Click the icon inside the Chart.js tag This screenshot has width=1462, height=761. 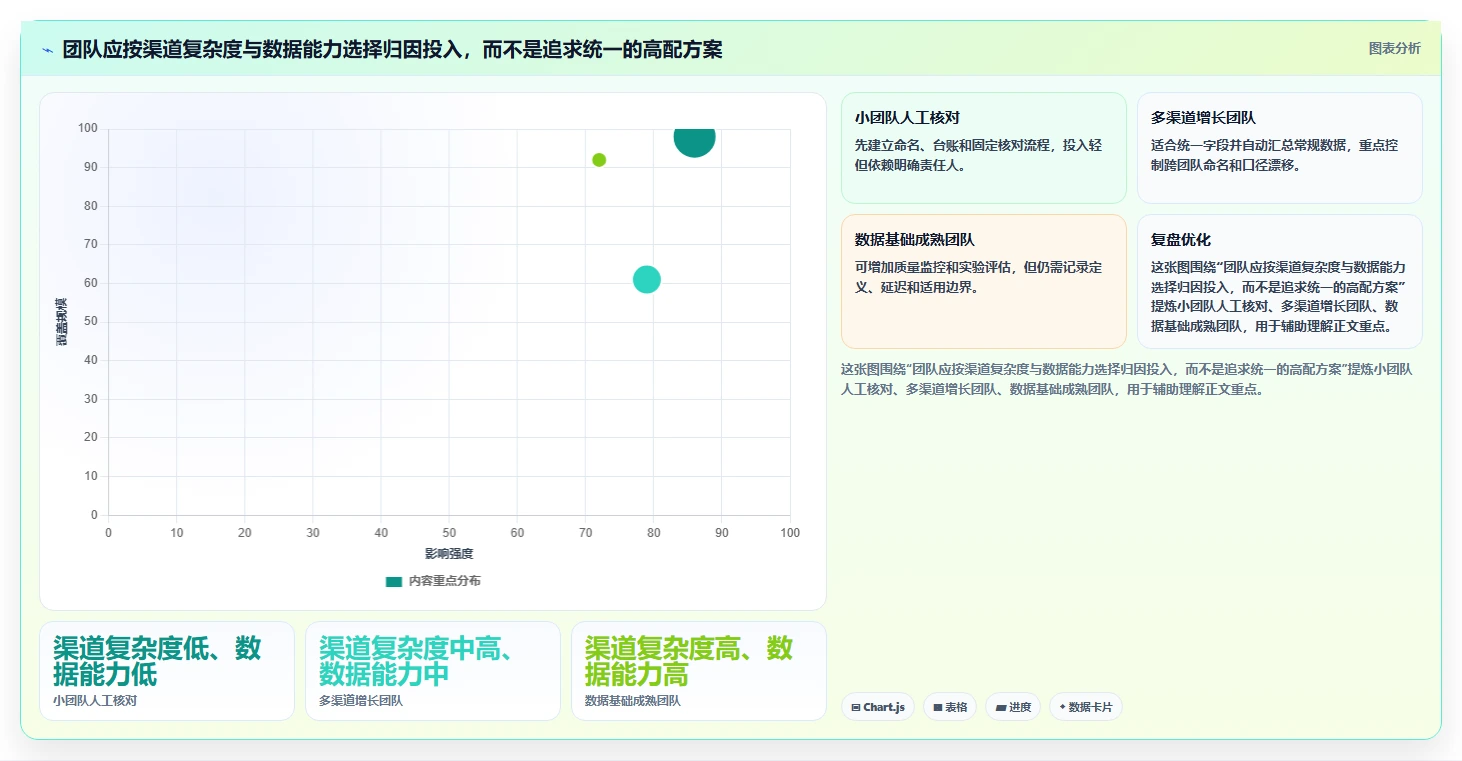tap(856, 707)
